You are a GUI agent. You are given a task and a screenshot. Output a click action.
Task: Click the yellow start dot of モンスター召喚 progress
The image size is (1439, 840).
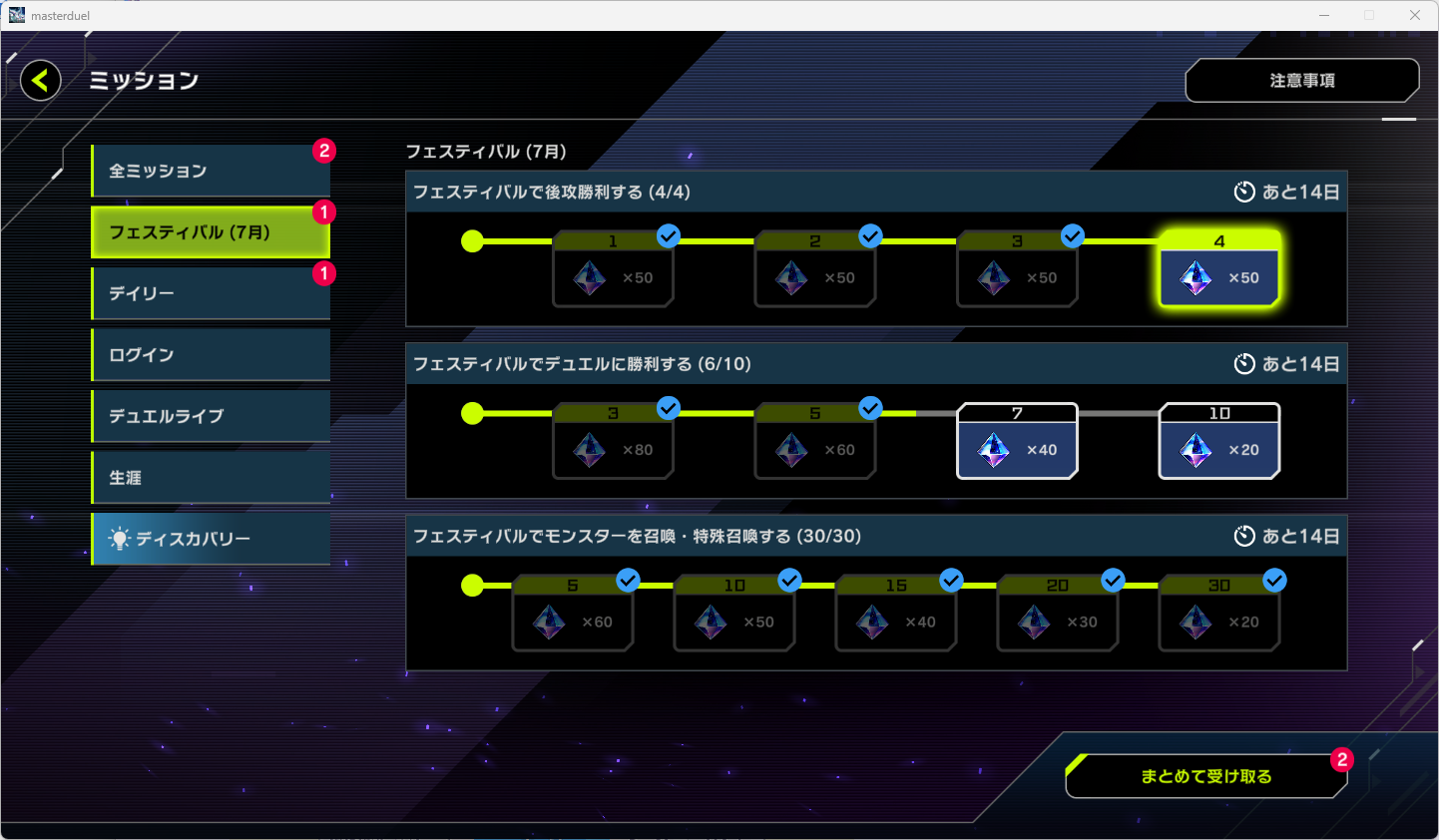pyautogui.click(x=472, y=586)
